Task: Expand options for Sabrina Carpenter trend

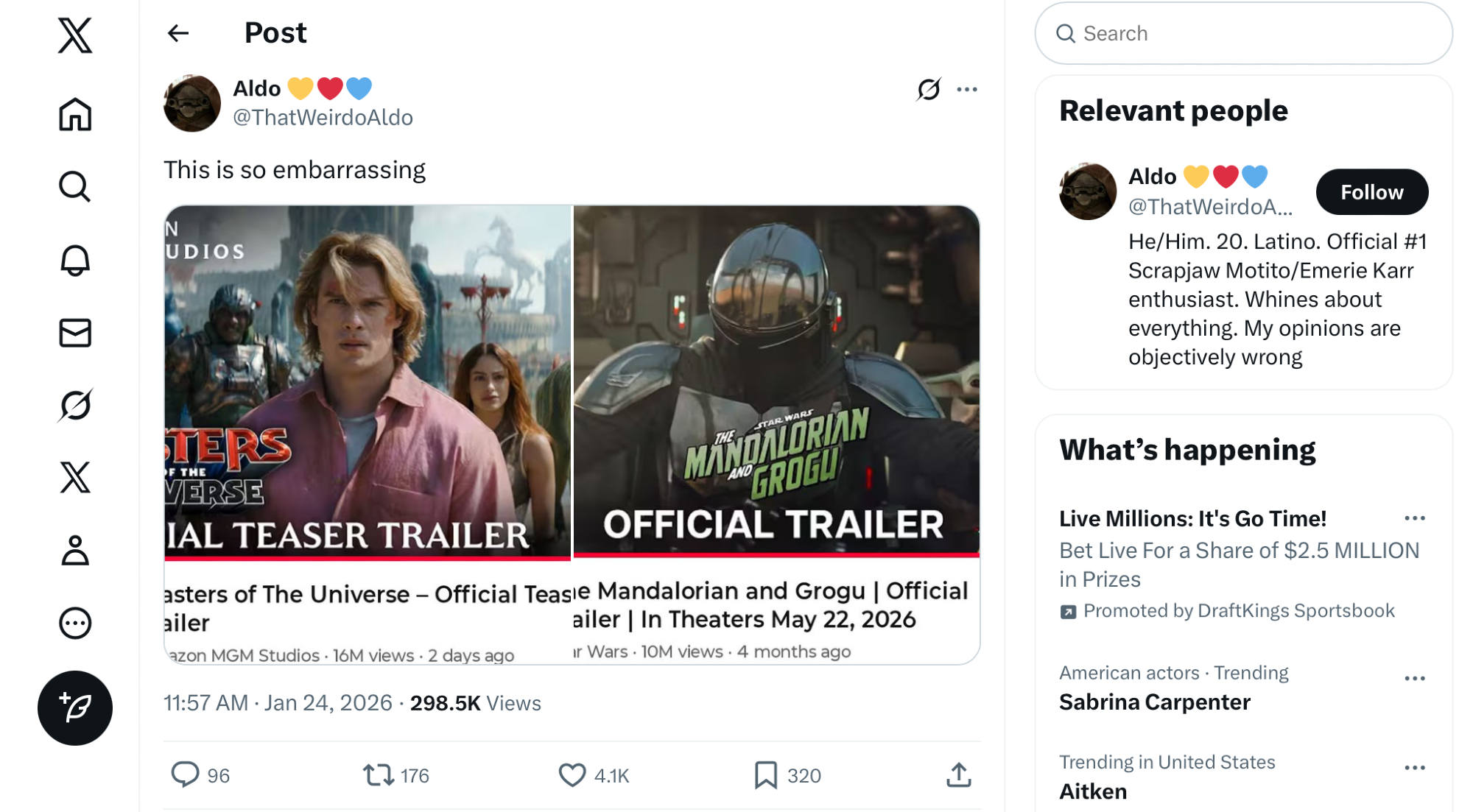Action: [x=1414, y=679]
